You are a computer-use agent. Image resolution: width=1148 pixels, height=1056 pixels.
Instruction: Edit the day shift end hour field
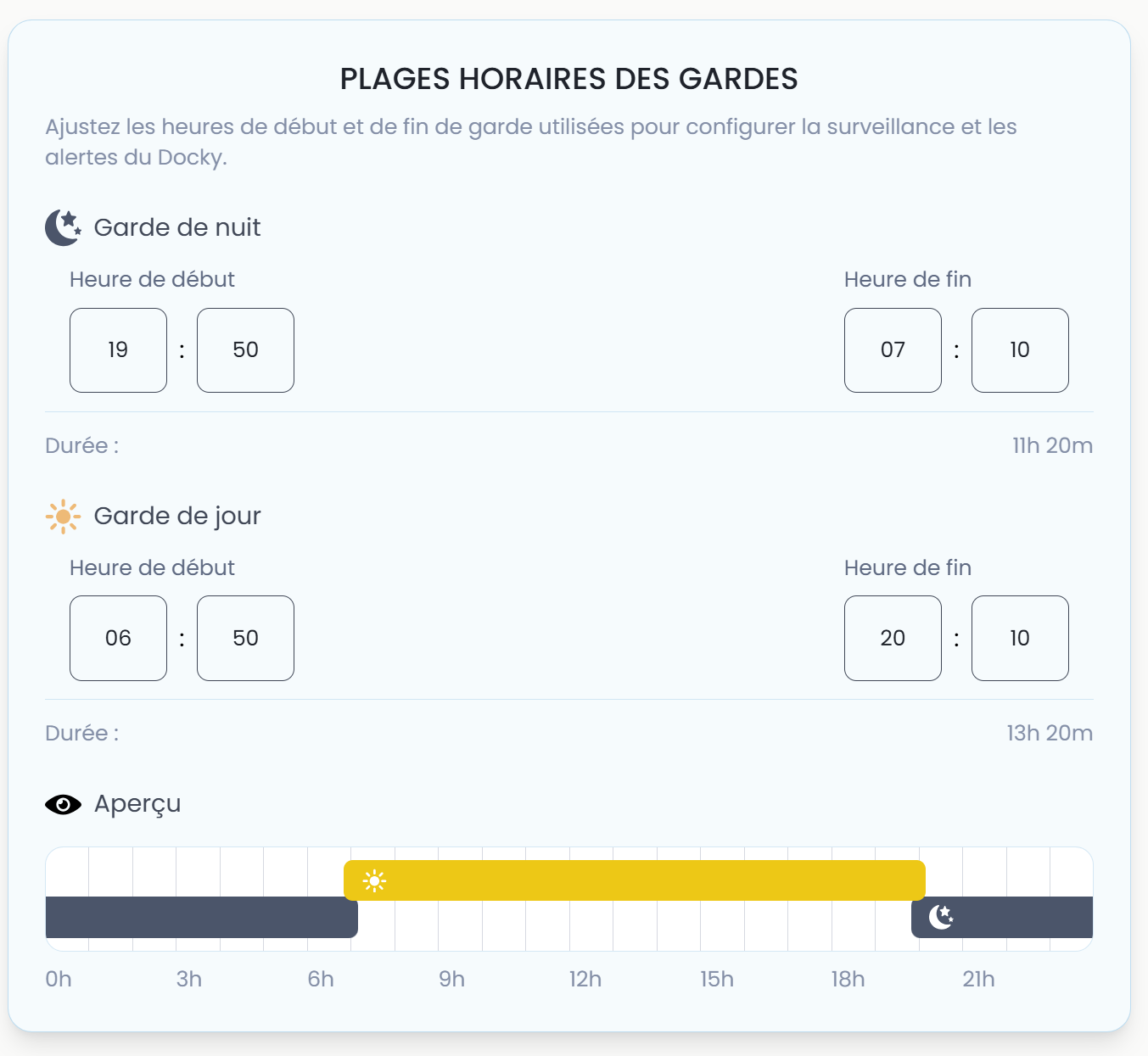click(893, 638)
